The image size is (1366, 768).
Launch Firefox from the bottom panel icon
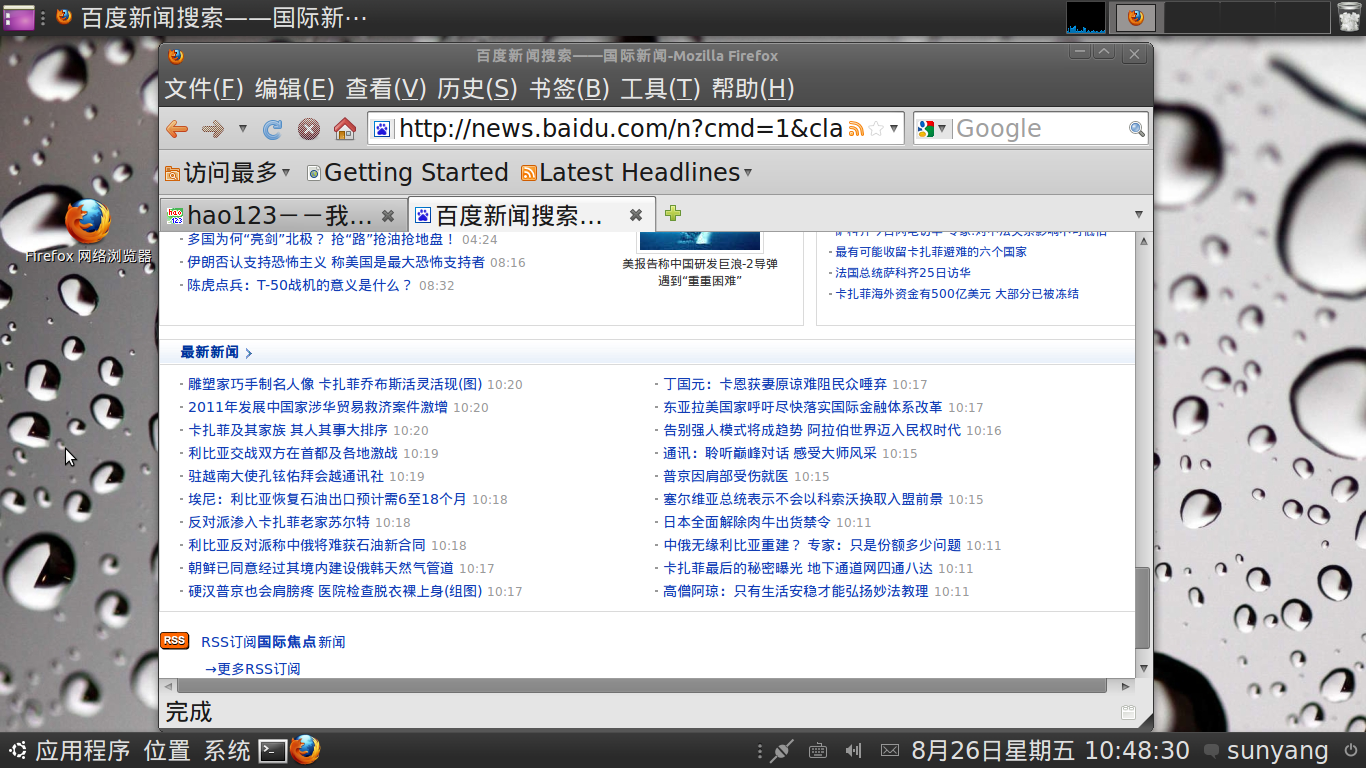pyautogui.click(x=305, y=749)
